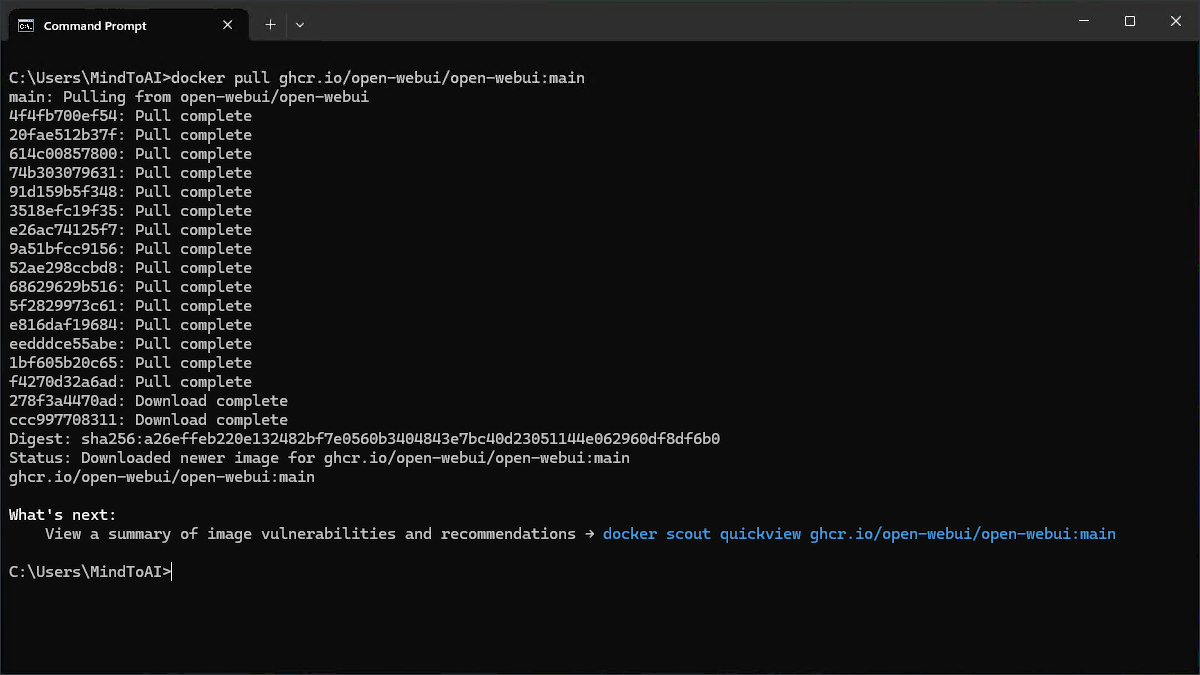
Task: Click the e26ac74125f7 Pull complete line
Action: click(x=130, y=230)
